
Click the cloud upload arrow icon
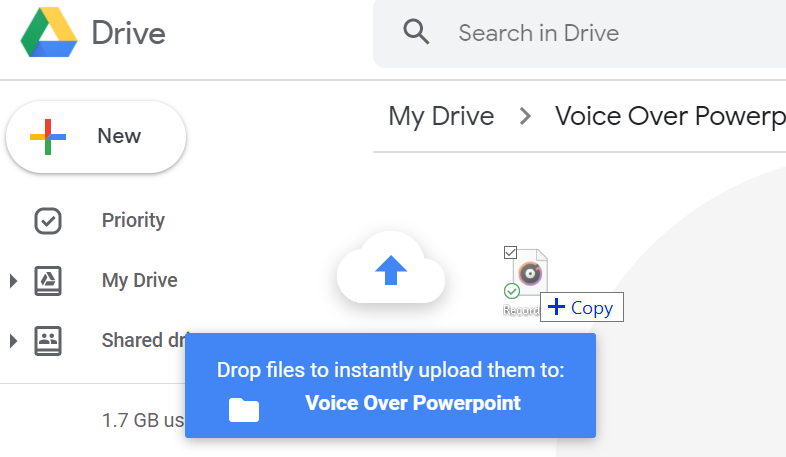point(391,270)
